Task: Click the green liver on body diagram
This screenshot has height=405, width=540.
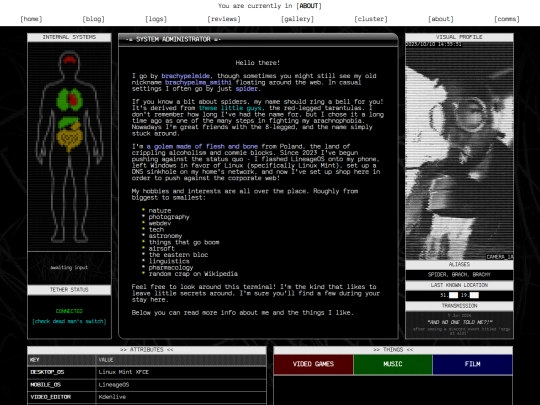Action: click(68, 122)
